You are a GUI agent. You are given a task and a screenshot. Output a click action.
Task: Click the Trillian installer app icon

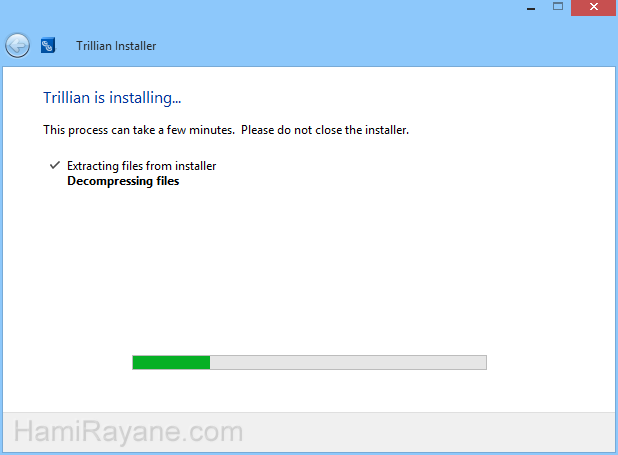tap(48, 46)
